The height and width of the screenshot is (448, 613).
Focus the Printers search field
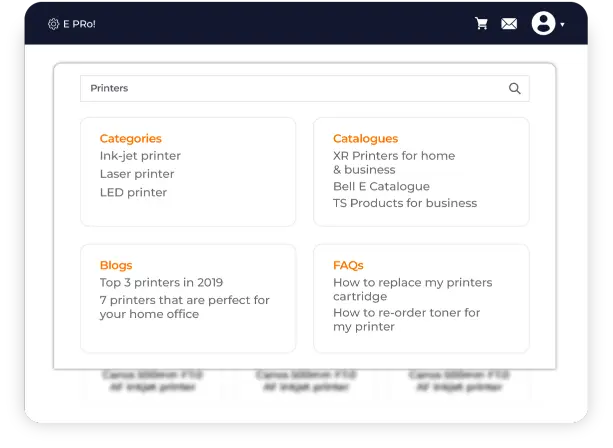(x=290, y=88)
